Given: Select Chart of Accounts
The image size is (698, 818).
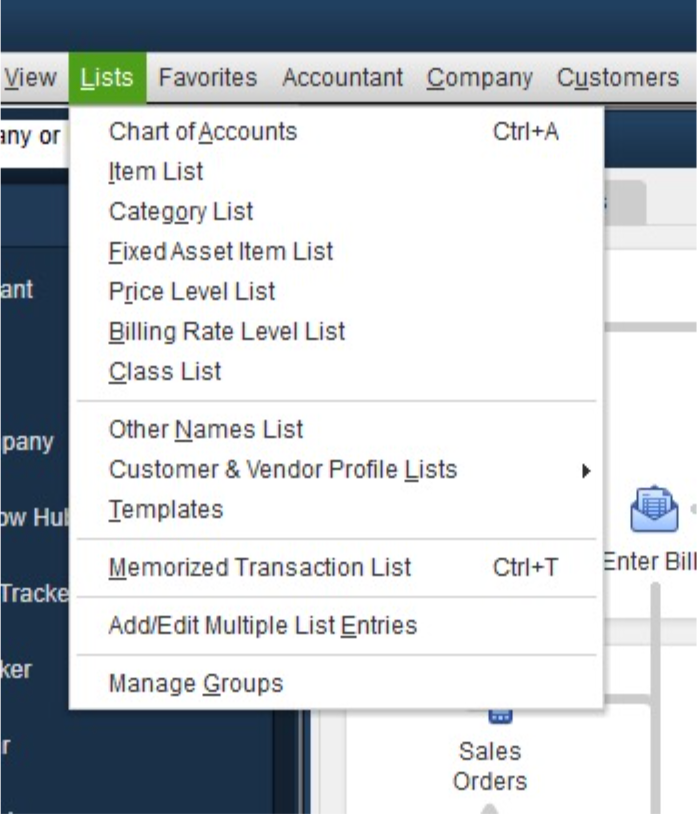Looking at the screenshot, I should [336, 131].
